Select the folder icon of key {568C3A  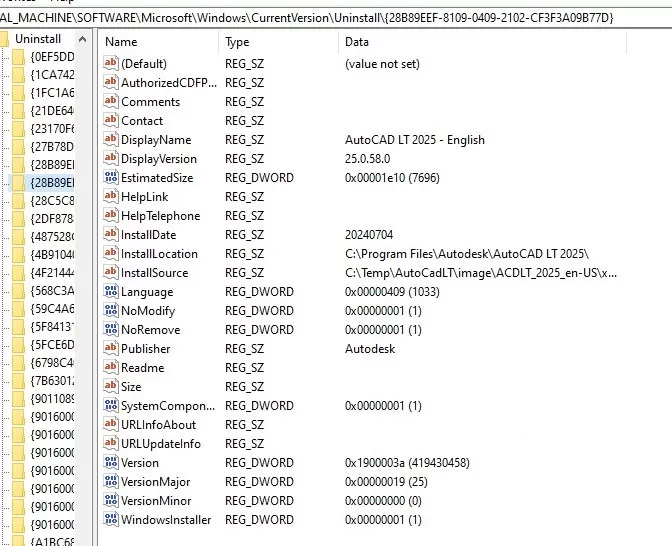[x=18, y=291]
